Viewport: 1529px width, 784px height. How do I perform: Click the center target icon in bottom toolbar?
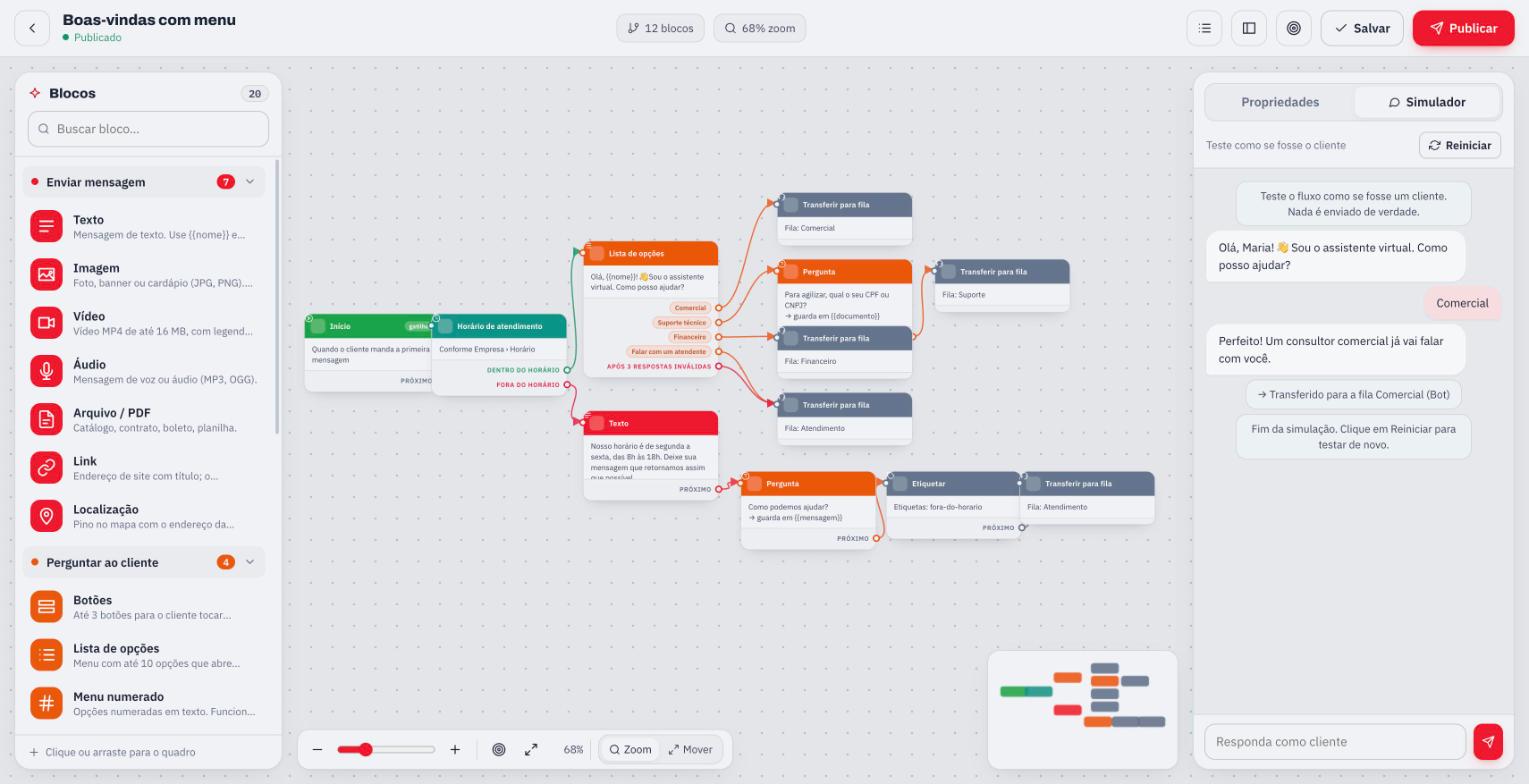(x=499, y=749)
